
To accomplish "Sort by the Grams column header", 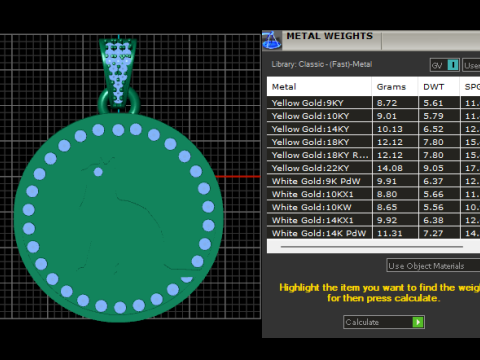I will click(x=395, y=87).
